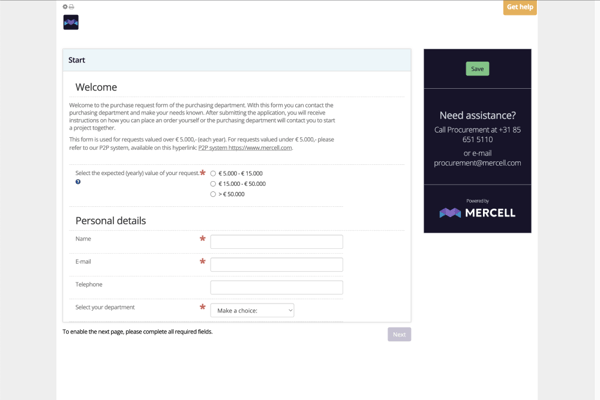Click the Need assistance? heading
This screenshot has width=600, height=400.
tap(477, 115)
